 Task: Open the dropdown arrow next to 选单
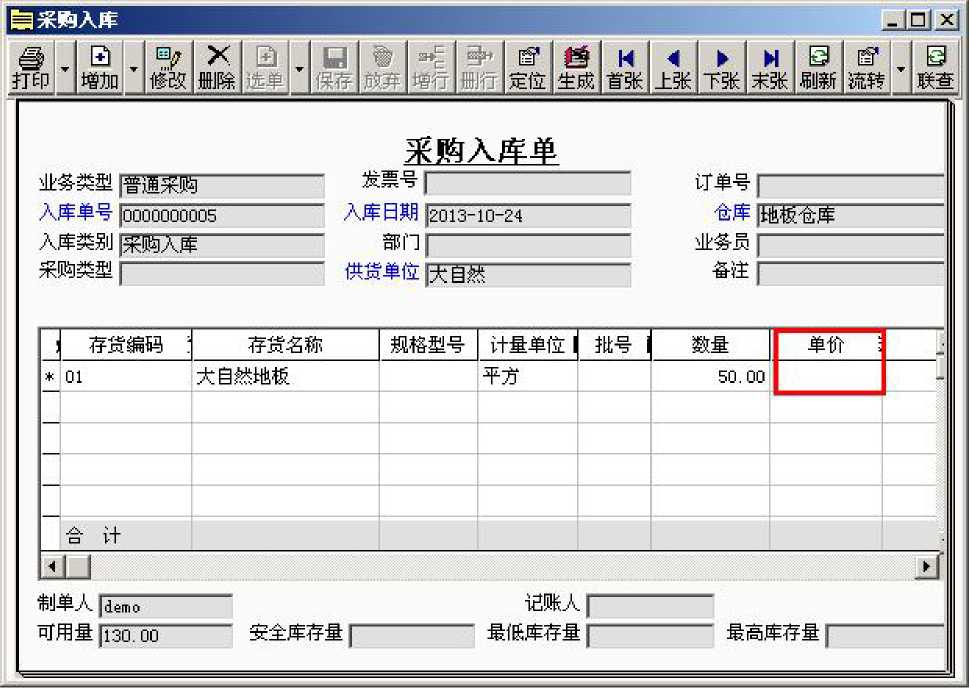point(300,67)
